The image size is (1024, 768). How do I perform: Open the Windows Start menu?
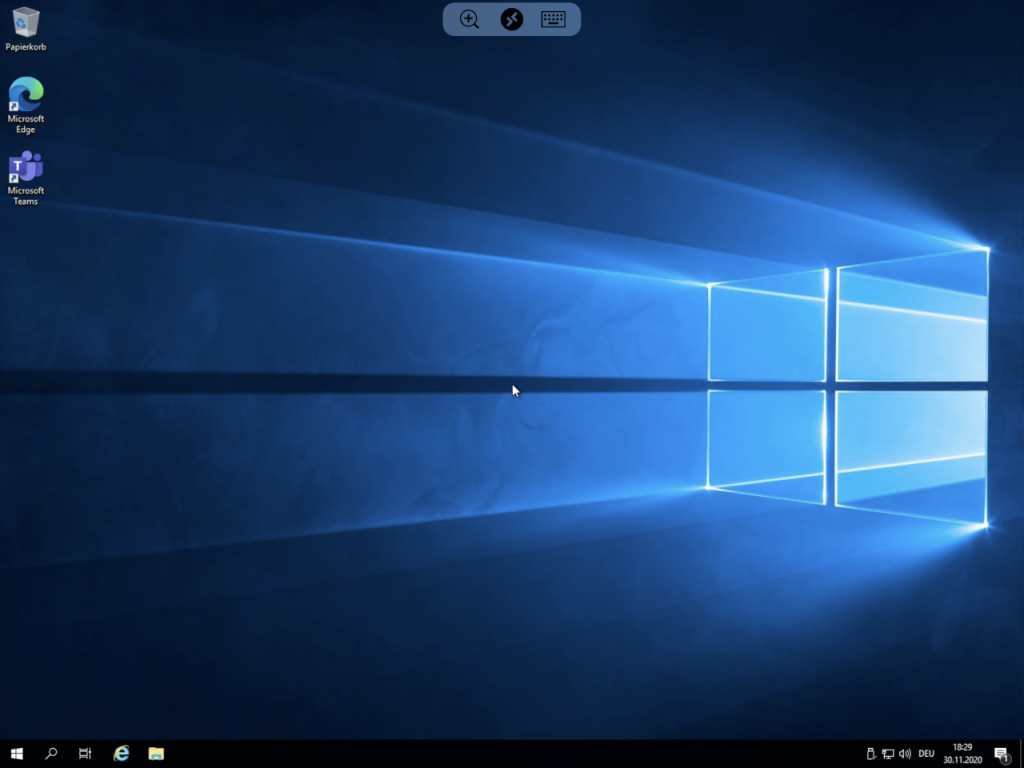tap(16, 753)
